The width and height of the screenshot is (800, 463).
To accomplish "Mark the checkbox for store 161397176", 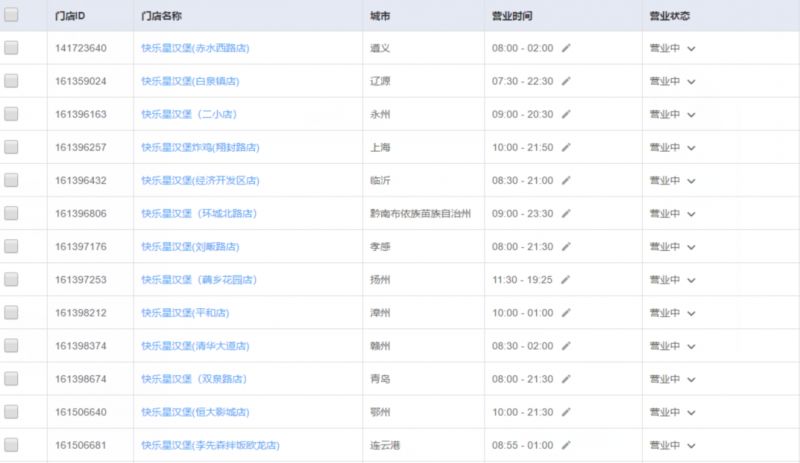I will (x=11, y=246).
